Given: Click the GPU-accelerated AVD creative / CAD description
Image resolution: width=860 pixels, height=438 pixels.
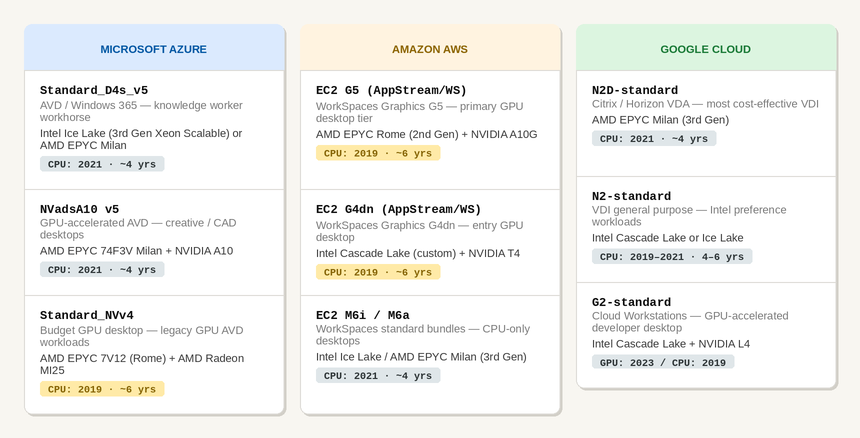Looking at the screenshot, I should pyautogui.click(x=138, y=229).
